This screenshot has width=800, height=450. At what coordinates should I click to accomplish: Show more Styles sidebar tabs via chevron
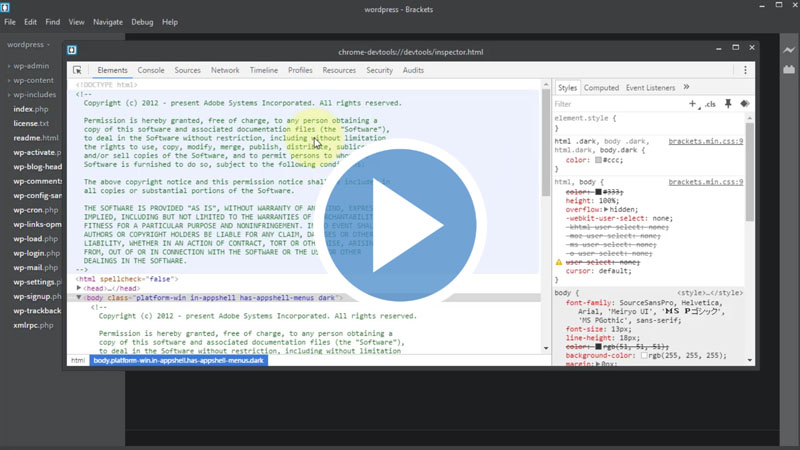(x=686, y=88)
